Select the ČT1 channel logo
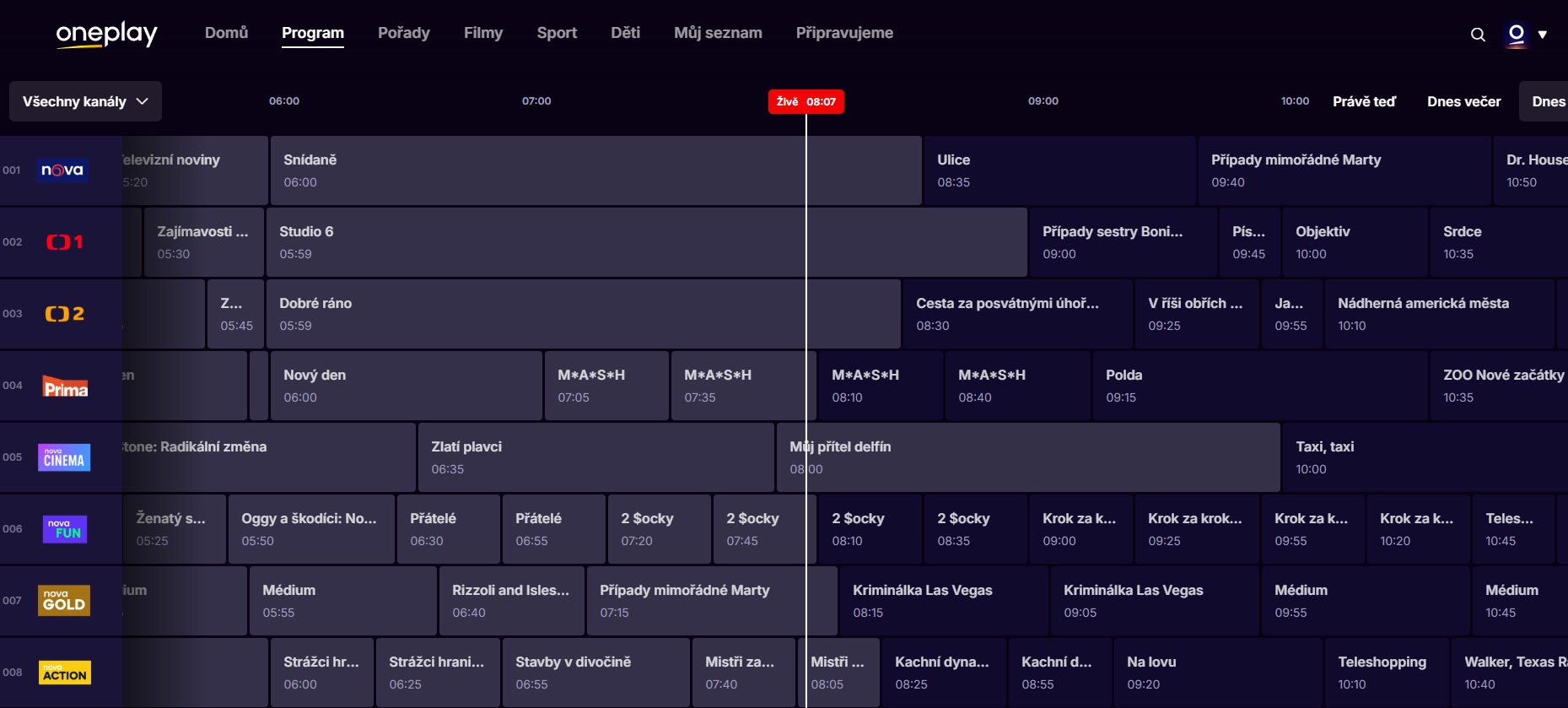This screenshot has height=708, width=1568. (64, 242)
